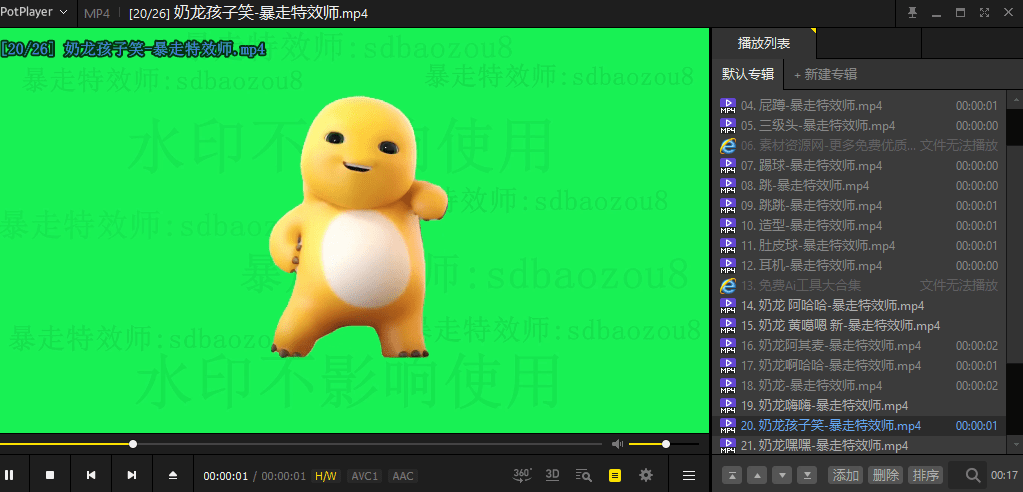The height and width of the screenshot is (492, 1023).
Task: Toggle the yellow playlist panel button
Action: point(615,475)
